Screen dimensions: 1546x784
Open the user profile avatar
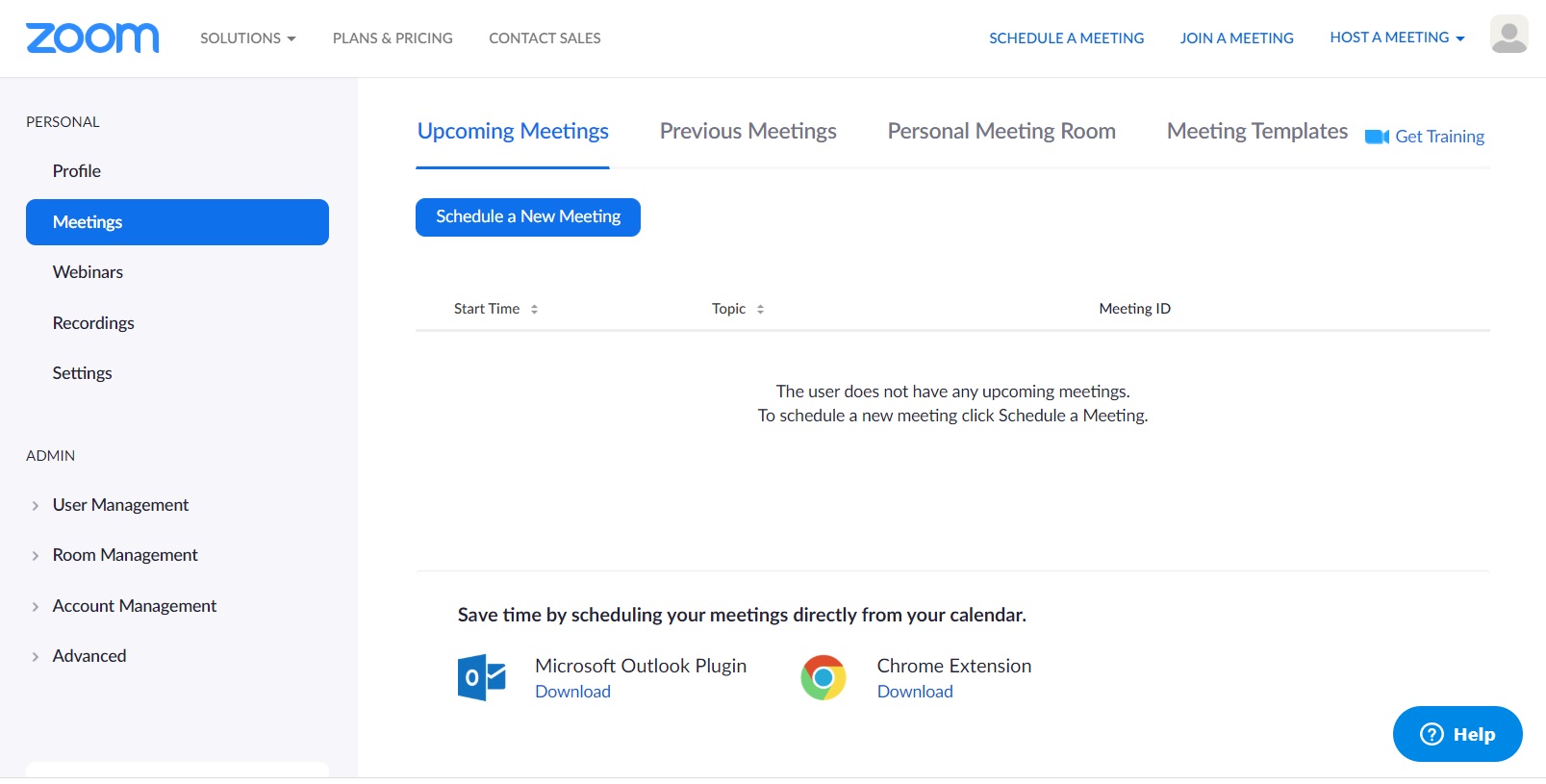(1508, 34)
